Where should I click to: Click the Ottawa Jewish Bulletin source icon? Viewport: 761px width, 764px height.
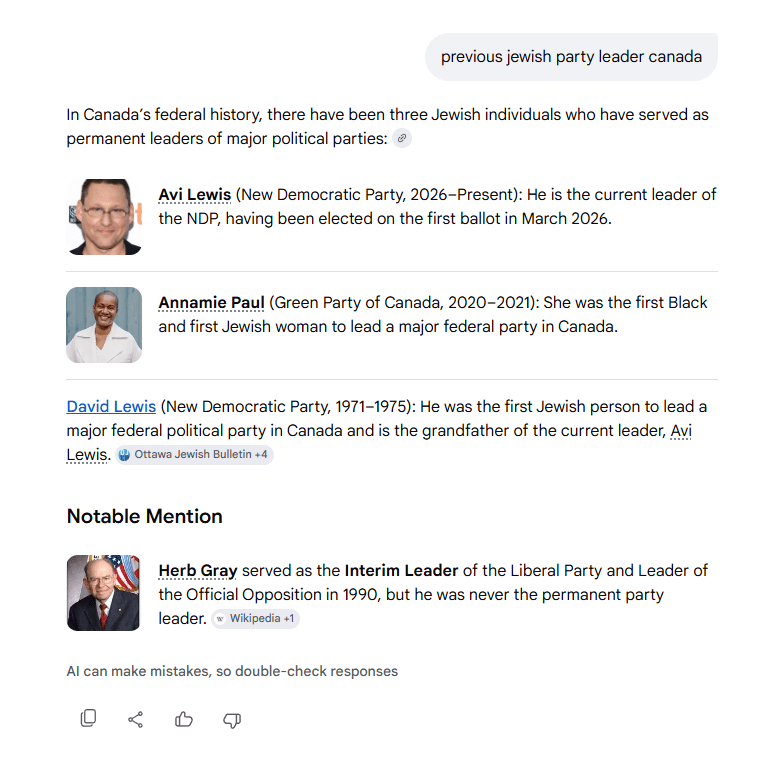click(x=125, y=454)
